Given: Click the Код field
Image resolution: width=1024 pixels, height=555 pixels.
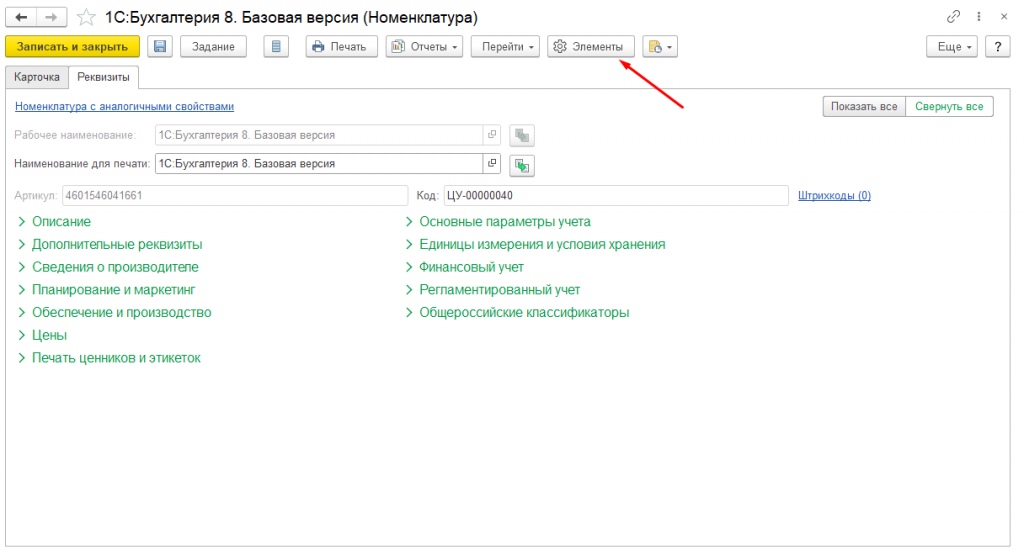Looking at the screenshot, I should tap(616, 195).
